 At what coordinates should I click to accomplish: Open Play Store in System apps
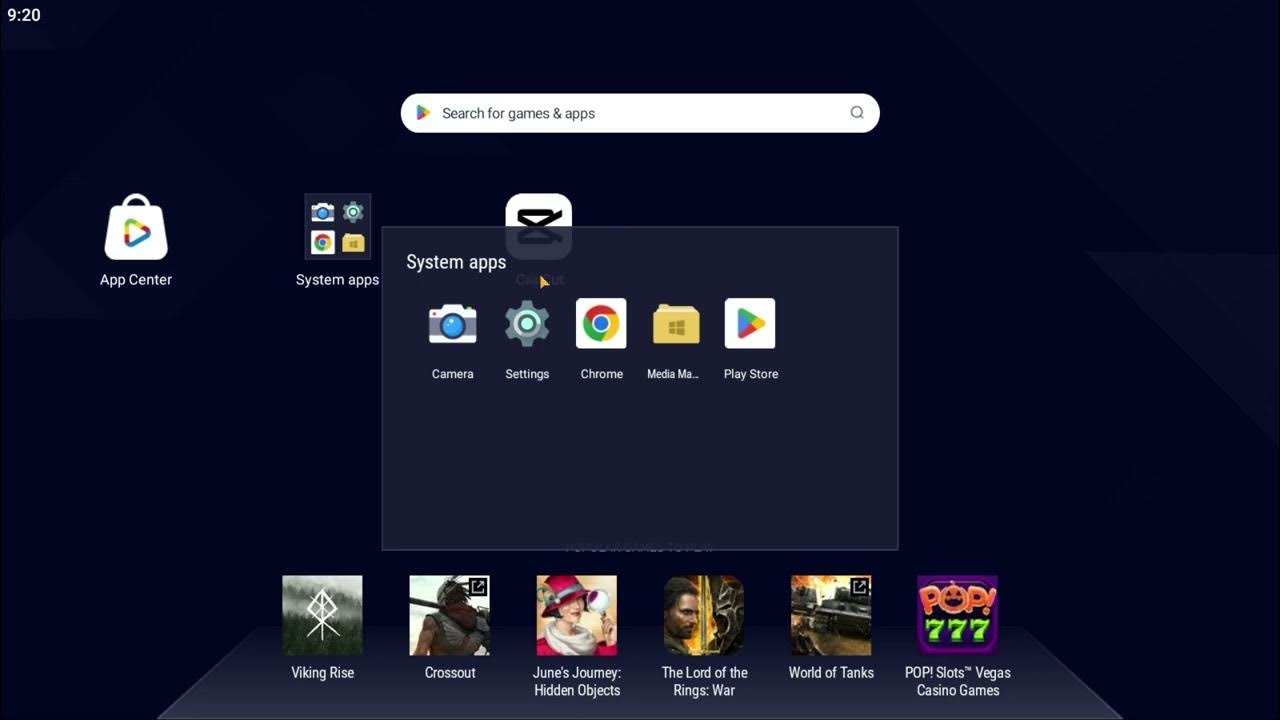click(x=750, y=323)
